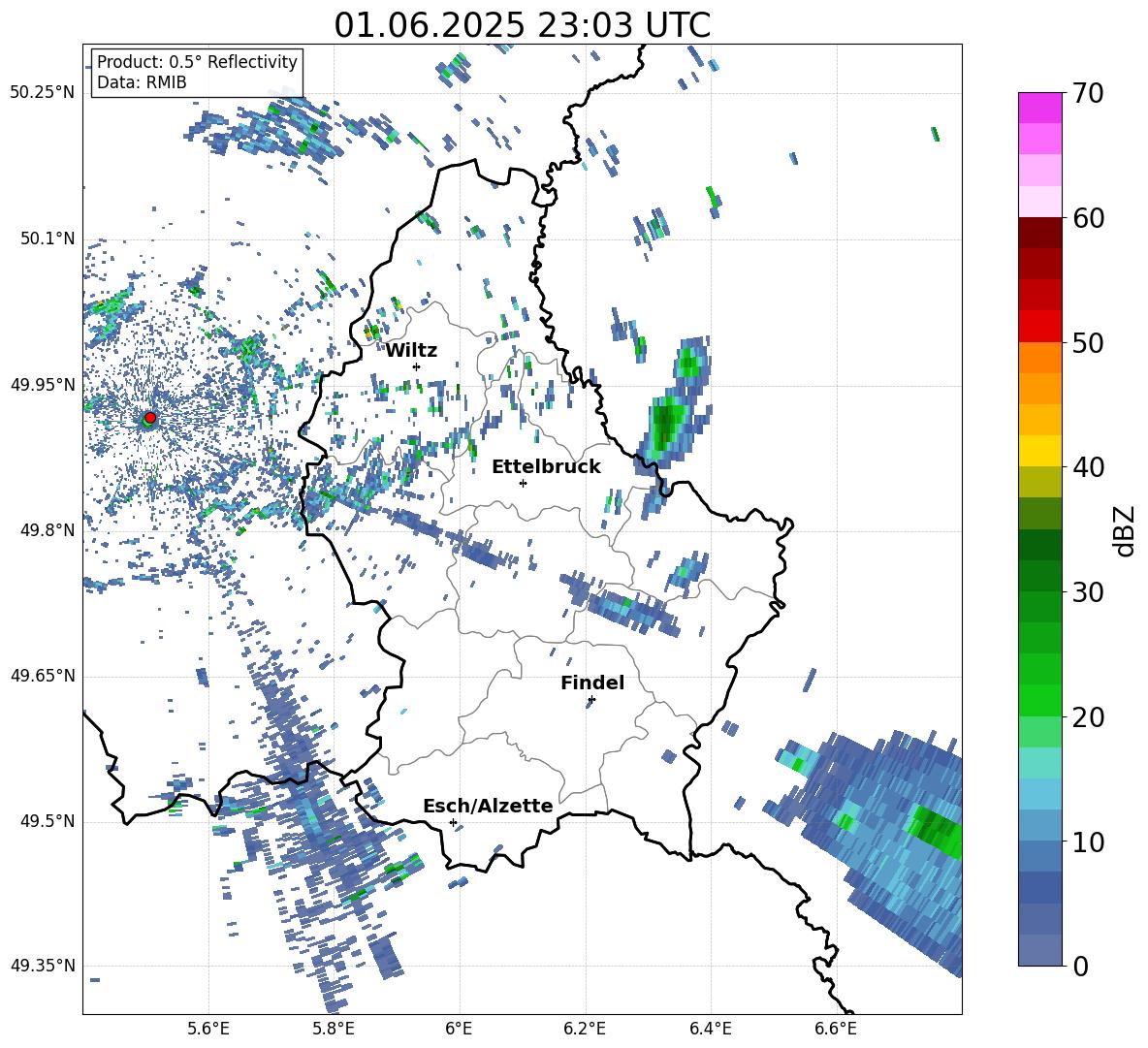This screenshot has width=1148, height=1048.
Task: Select the Findel city label
Action: coord(592,683)
